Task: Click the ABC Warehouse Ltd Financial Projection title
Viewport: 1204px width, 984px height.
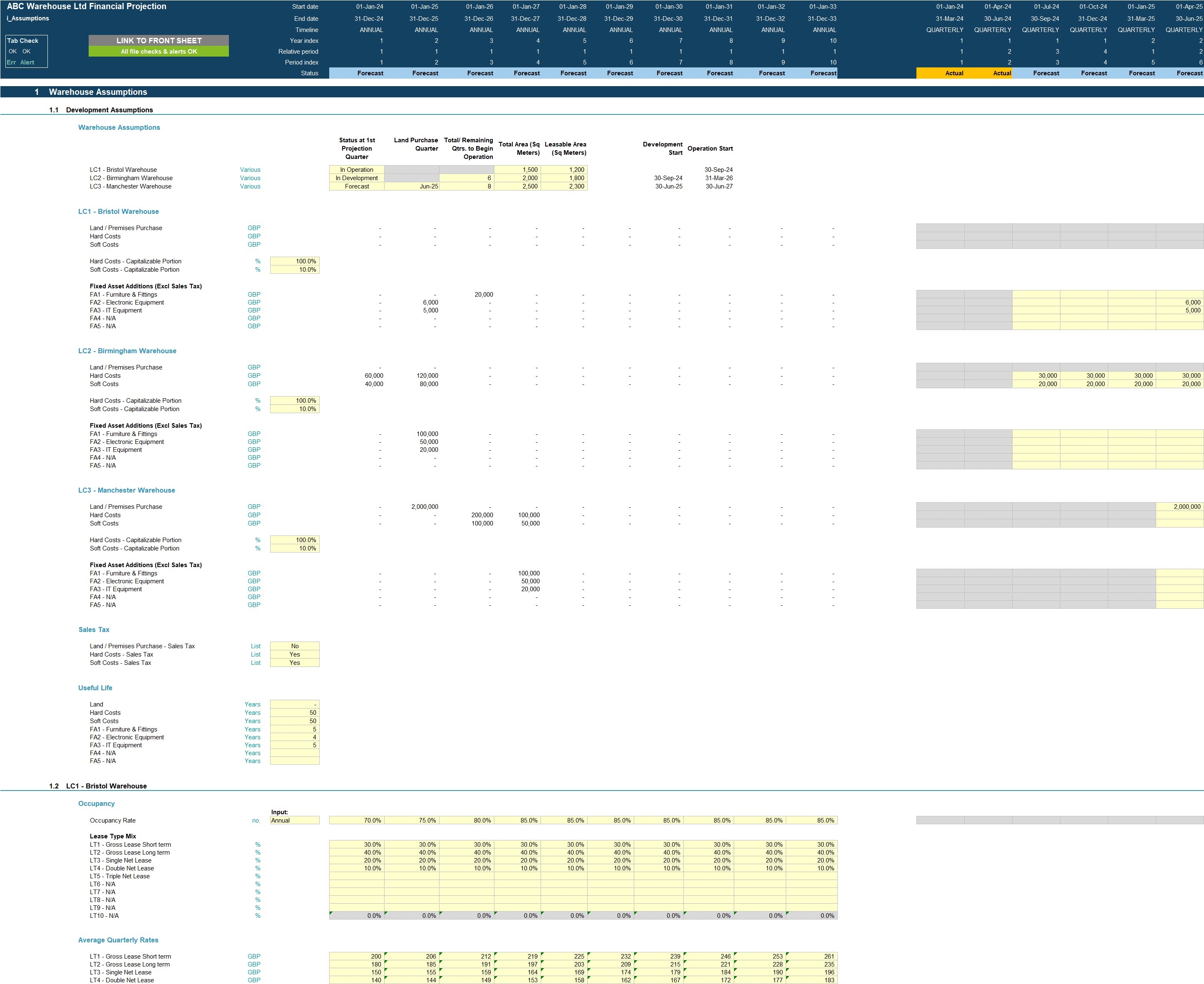Action: 87,6
